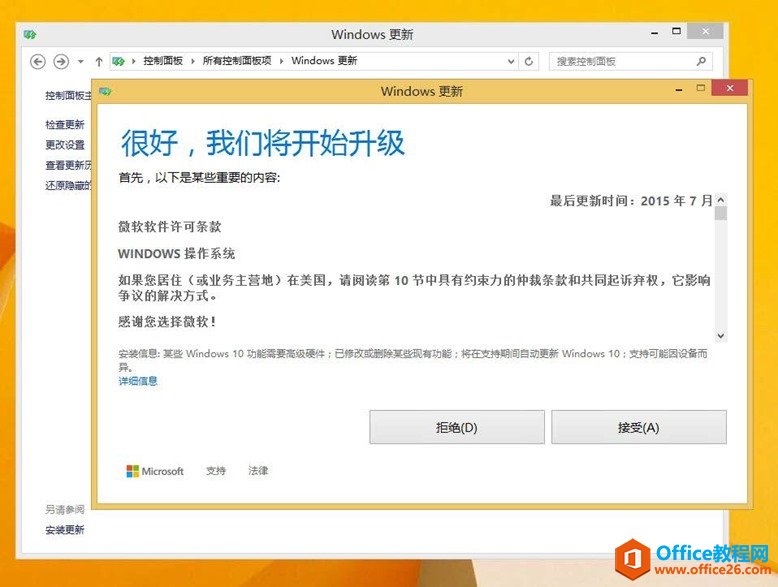Maximize the front Windows 更新 dialog
This screenshot has width=778, height=587.
[x=701, y=88]
